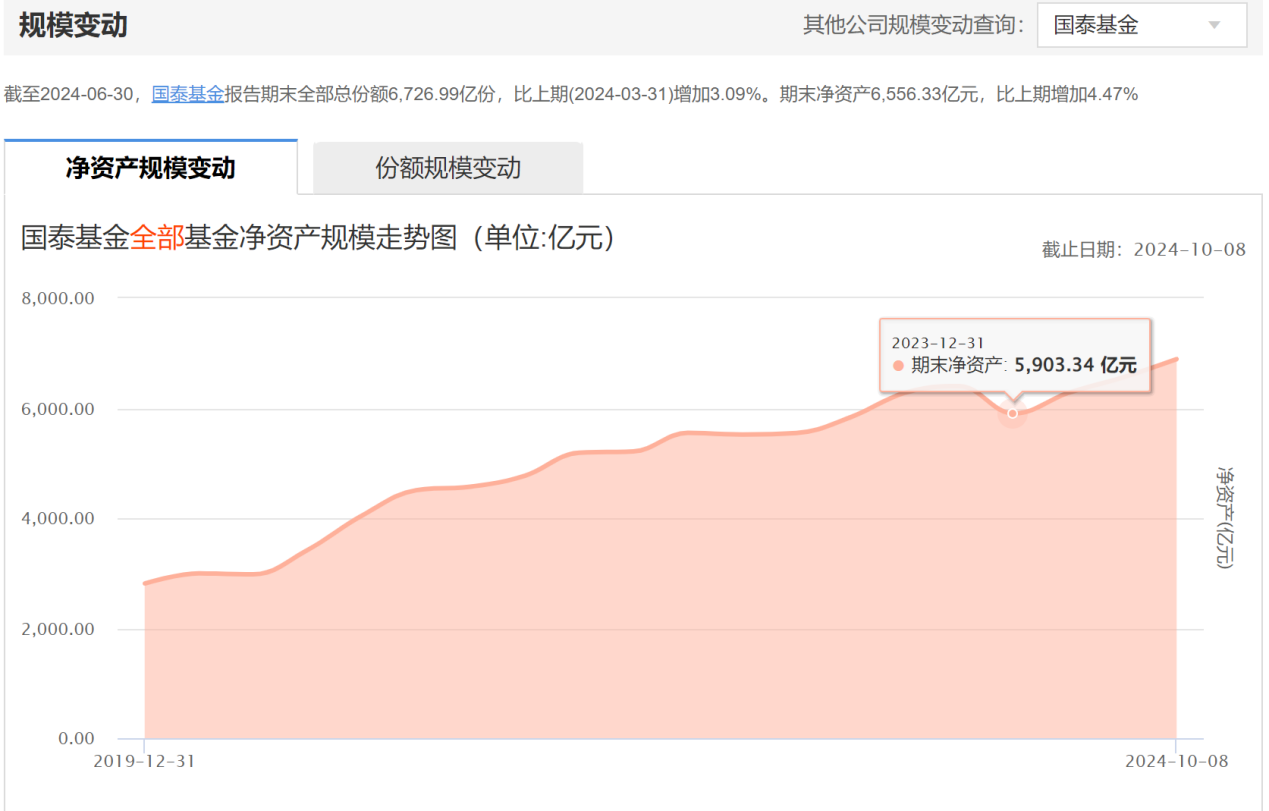This screenshot has height=811, width=1269.
Task: Click the 2,000.00 y-axis label
Action: tap(57, 629)
